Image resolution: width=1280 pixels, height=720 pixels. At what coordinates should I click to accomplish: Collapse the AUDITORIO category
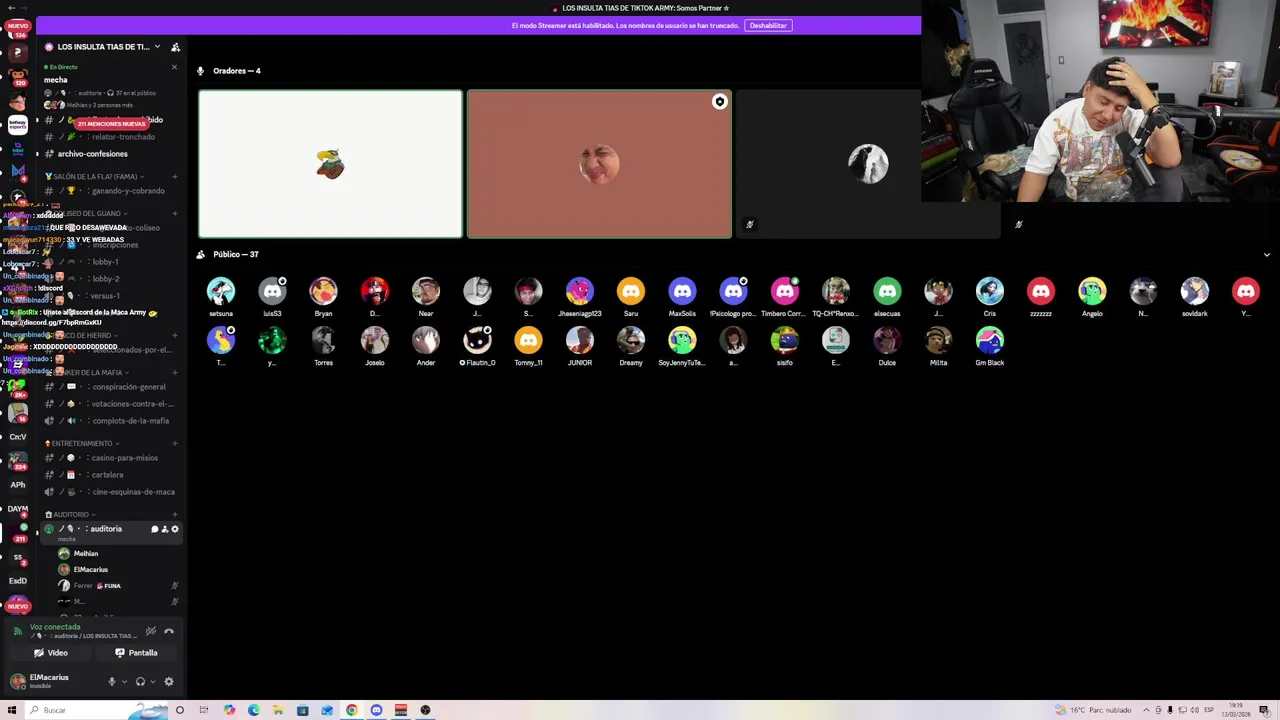click(x=71, y=514)
